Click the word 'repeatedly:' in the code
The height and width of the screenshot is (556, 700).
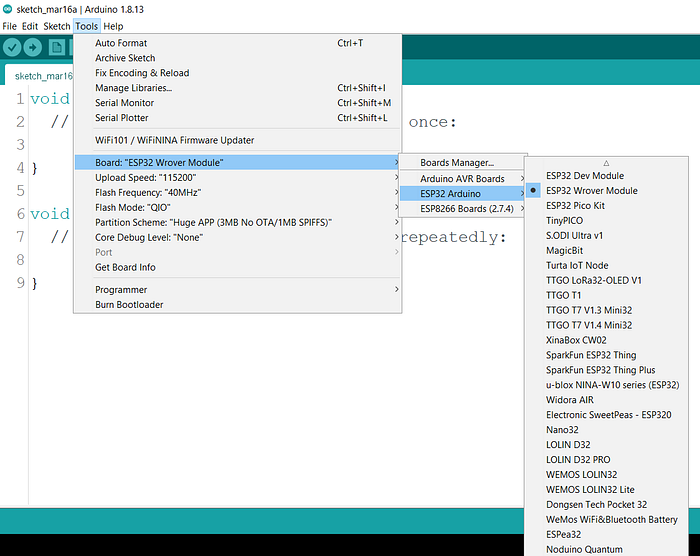point(454,237)
